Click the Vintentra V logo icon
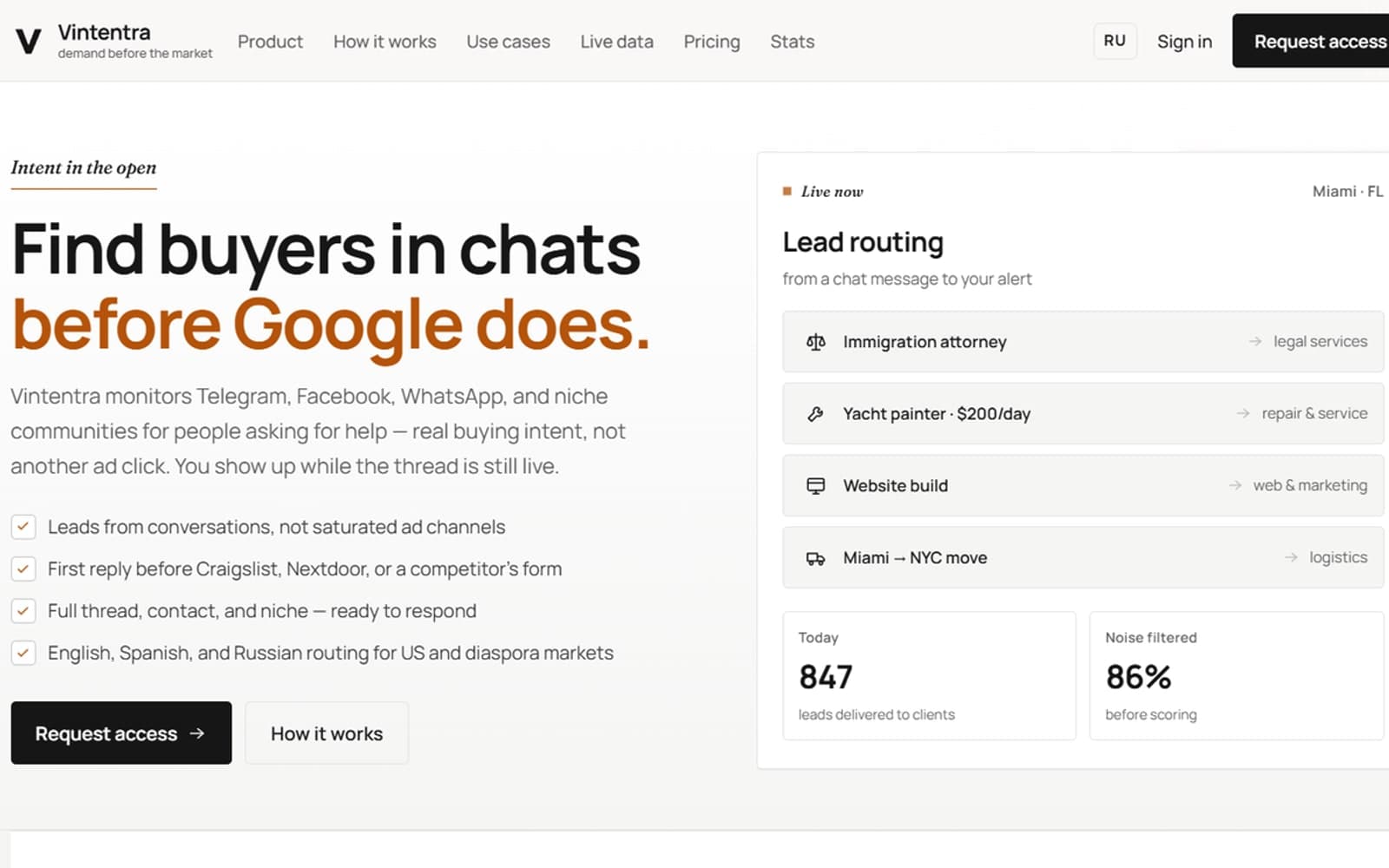This screenshot has height=868, width=1389. coord(29,41)
